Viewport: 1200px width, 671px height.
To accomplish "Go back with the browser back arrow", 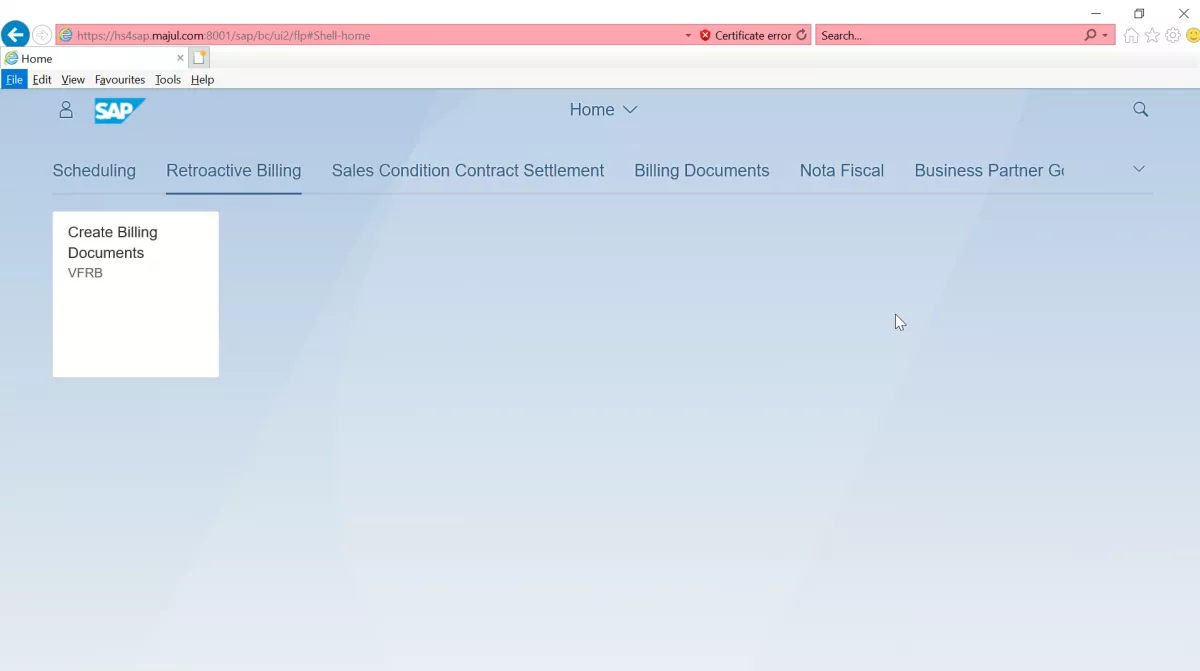I will [15, 35].
